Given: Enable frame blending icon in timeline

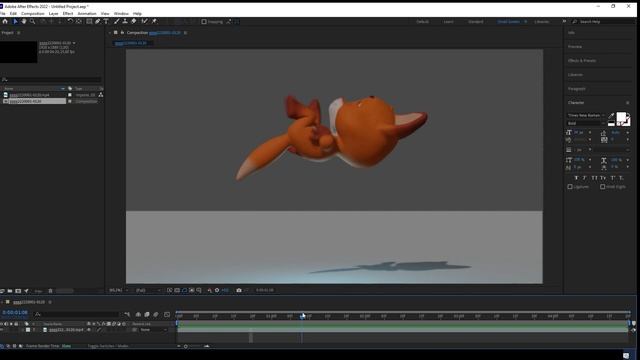Looking at the screenshot, I should [147, 314].
